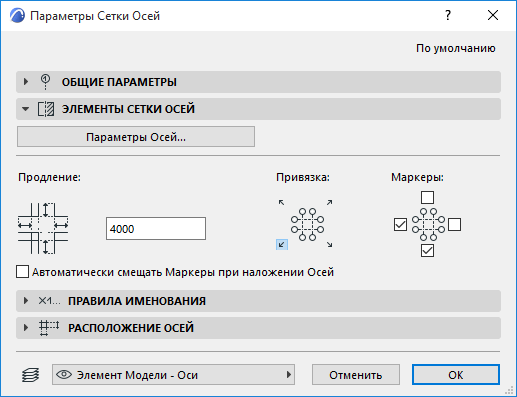Click the ОБЩИЕ ПАРАМЕТРЫ grid marker icon
Screen dimensions: 517x397
(x=45, y=82)
